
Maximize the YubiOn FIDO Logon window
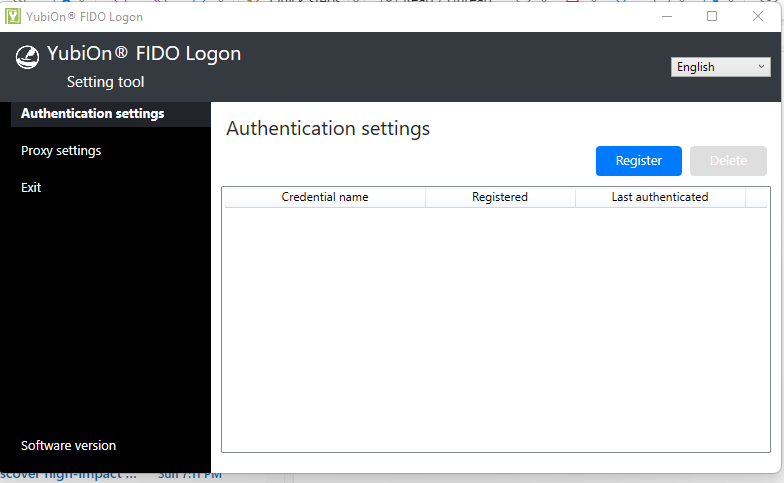coord(712,16)
